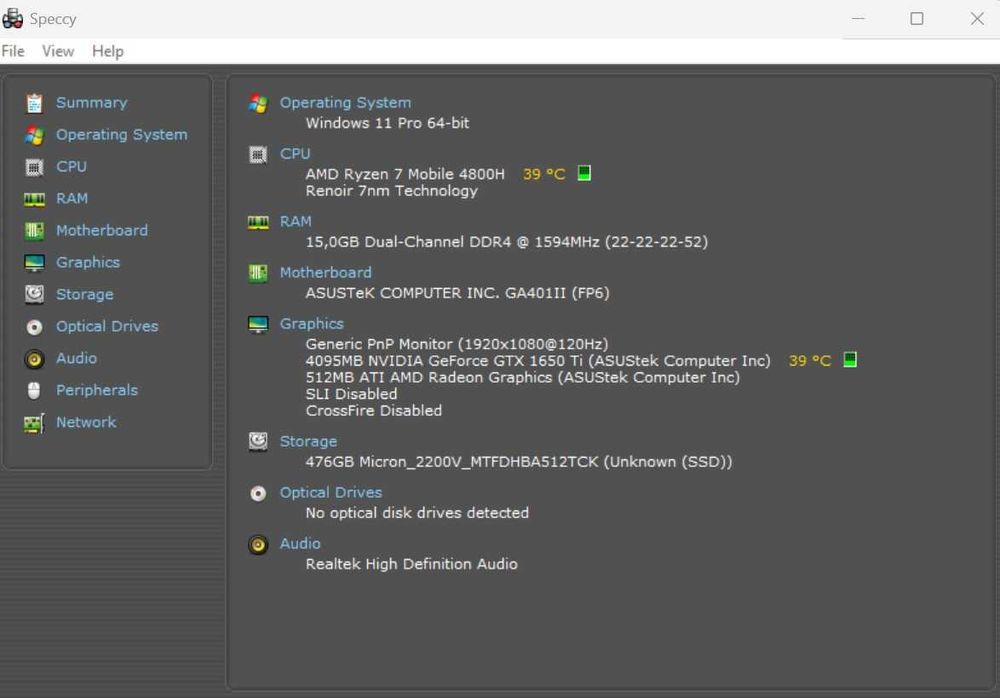Click the RAM icon in main panel
Viewport: 1000px width, 698px height.
(258, 222)
